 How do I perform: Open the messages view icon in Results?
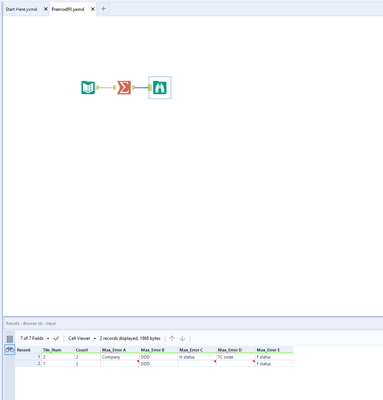tap(10, 339)
